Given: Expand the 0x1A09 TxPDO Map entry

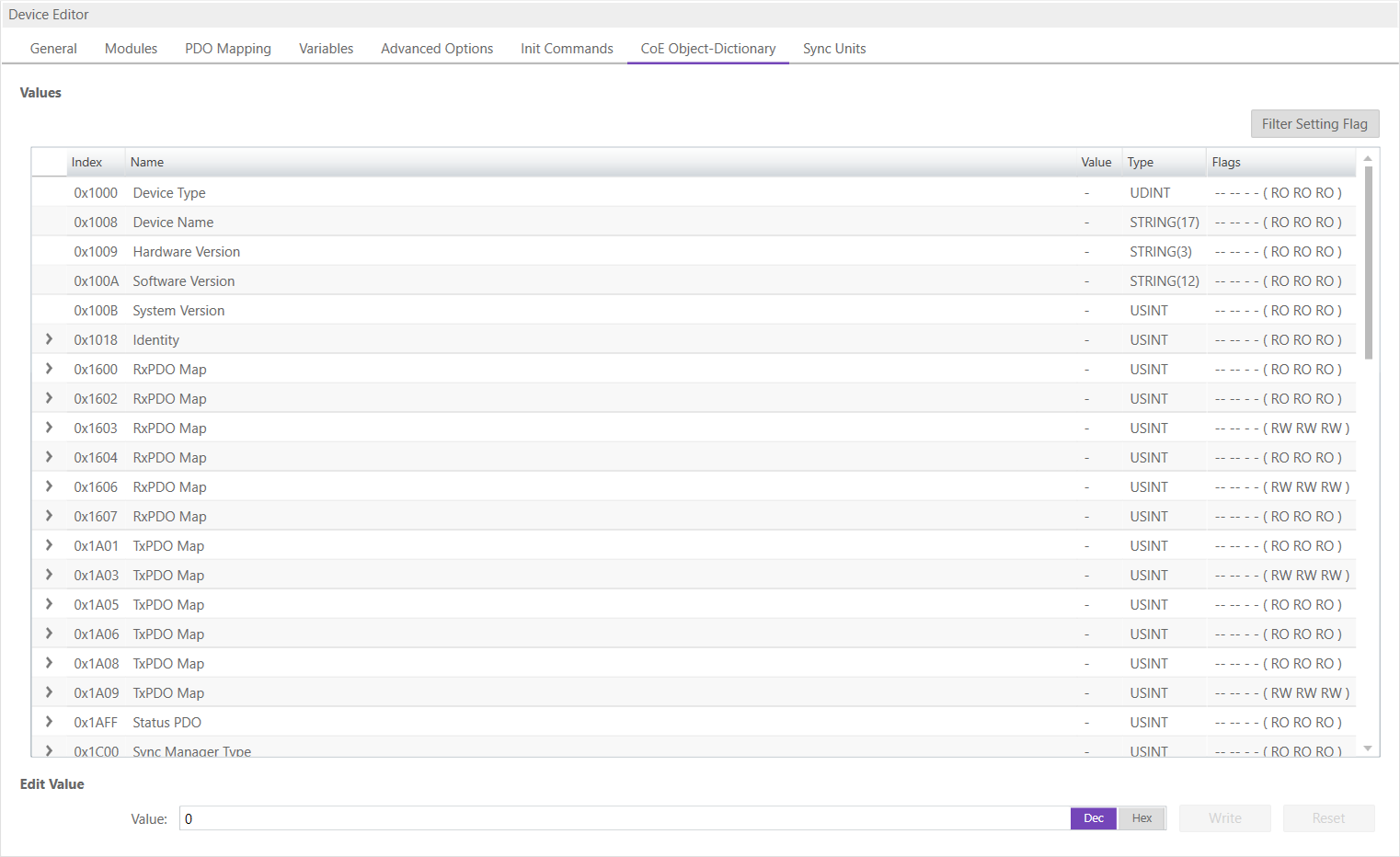Looking at the screenshot, I should coord(50,692).
